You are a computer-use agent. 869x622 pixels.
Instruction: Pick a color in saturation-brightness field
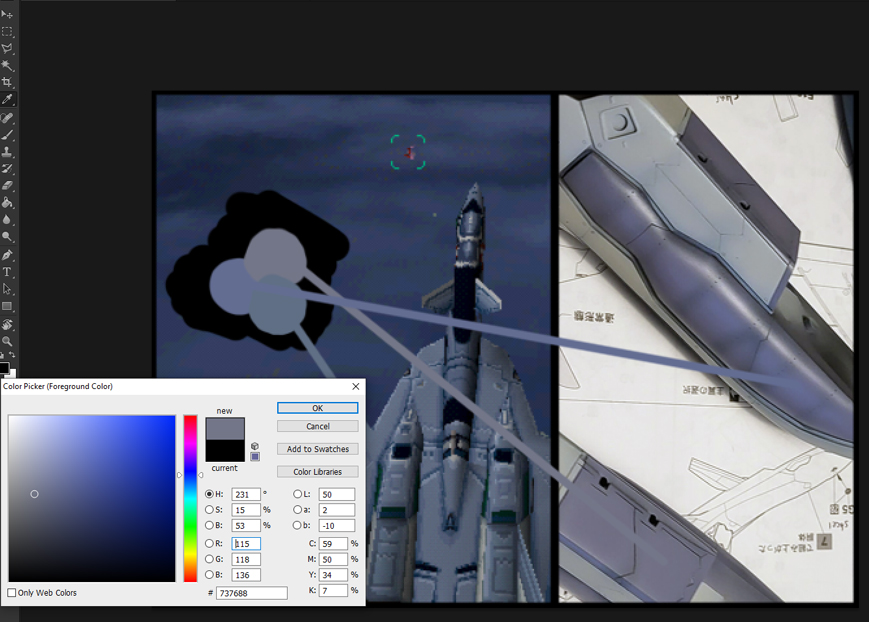coord(92,498)
